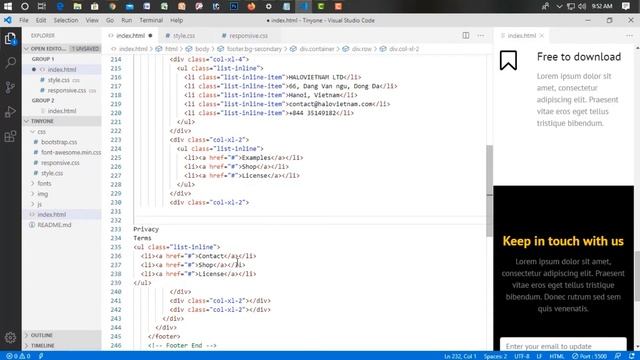The image size is (640, 360).
Task: Open notifications bell in status bar
Action: [x=632, y=356]
